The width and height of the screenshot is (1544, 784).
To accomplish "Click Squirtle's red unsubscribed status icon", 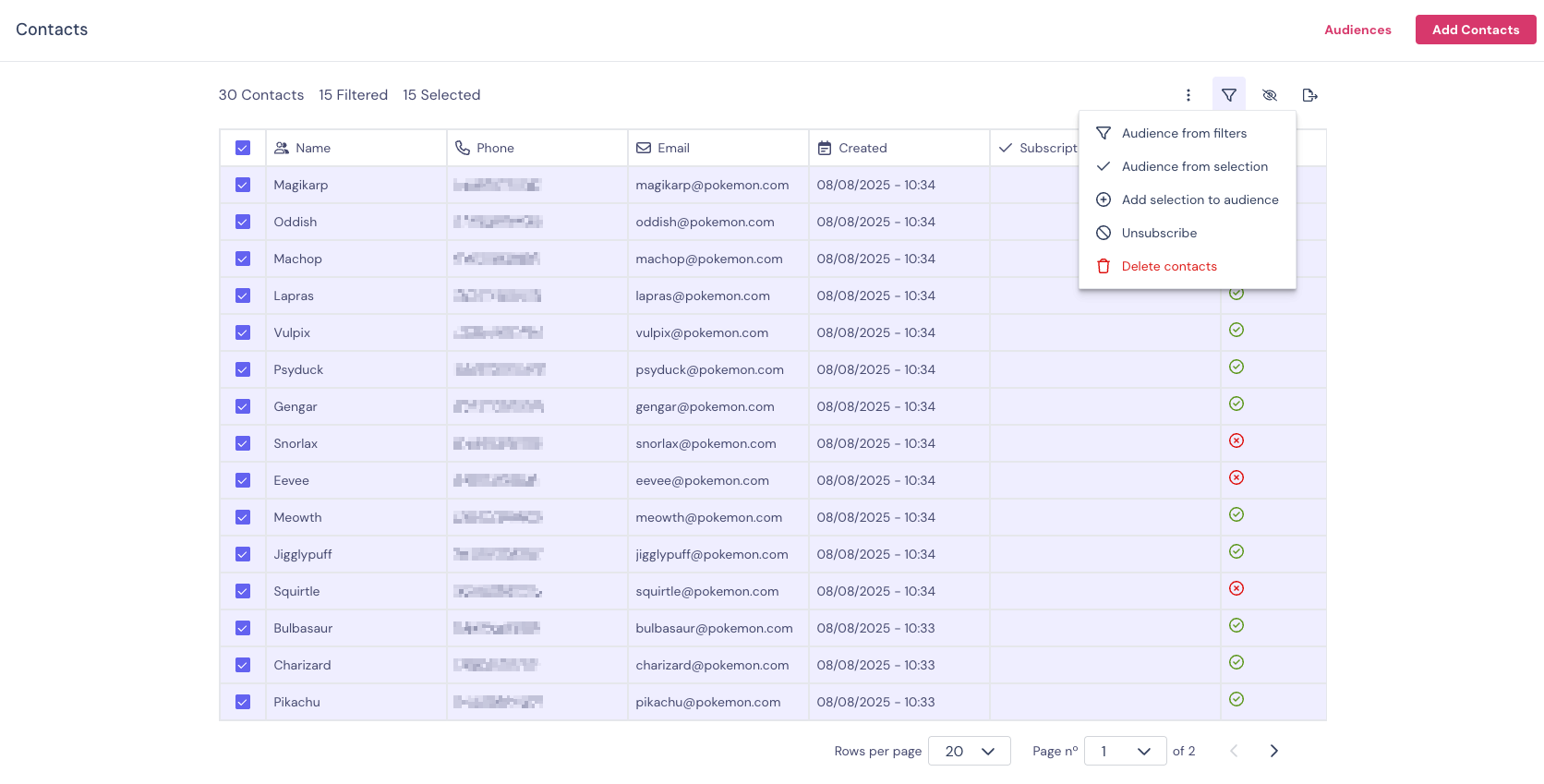I will coord(1236,588).
